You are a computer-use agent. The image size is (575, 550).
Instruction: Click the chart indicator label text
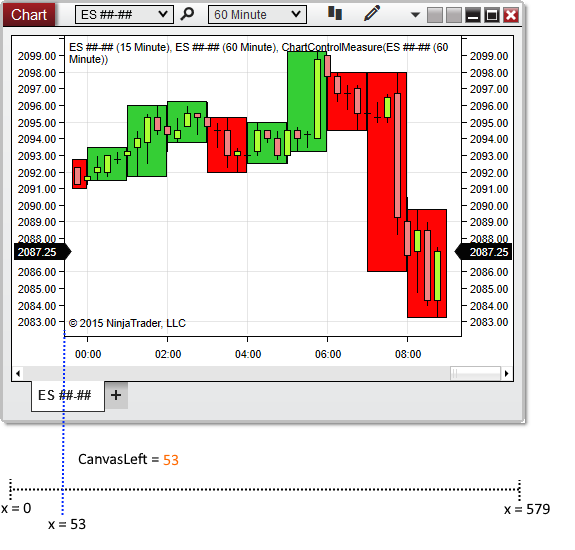tap(259, 53)
